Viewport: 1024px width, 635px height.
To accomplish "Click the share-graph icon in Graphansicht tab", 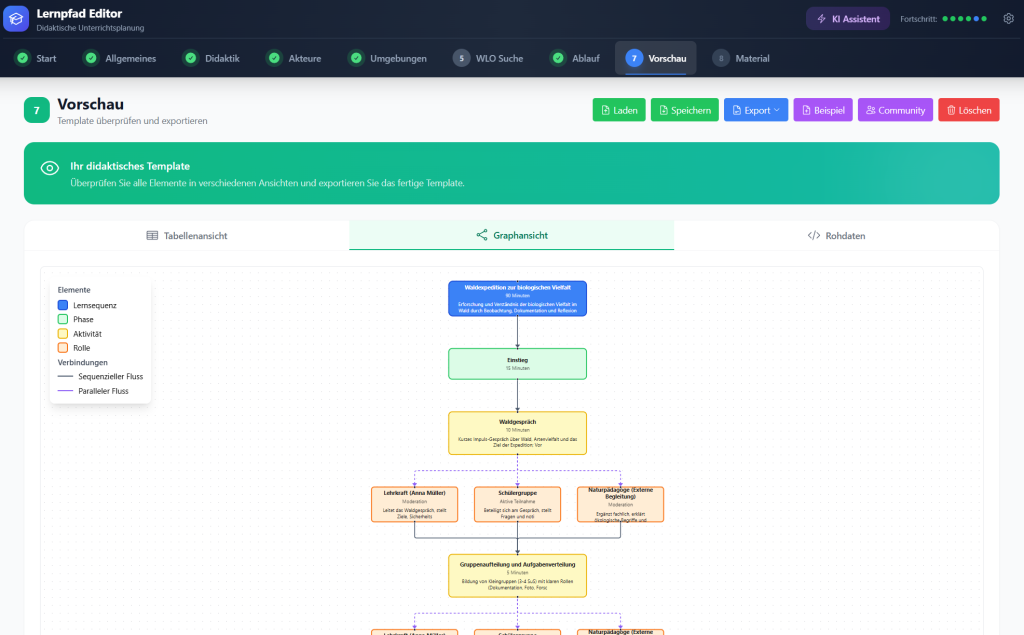I will pyautogui.click(x=482, y=235).
